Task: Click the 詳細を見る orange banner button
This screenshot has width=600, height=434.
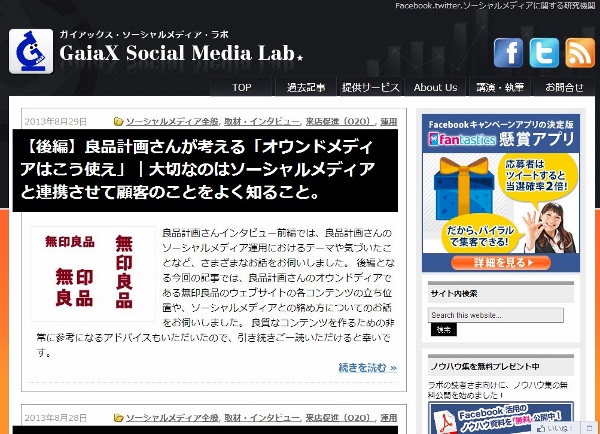Action: 501,263
